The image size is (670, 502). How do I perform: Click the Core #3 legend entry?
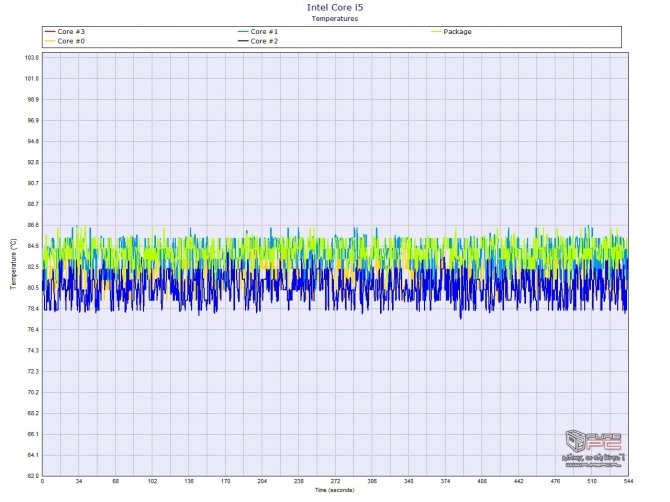coord(65,32)
